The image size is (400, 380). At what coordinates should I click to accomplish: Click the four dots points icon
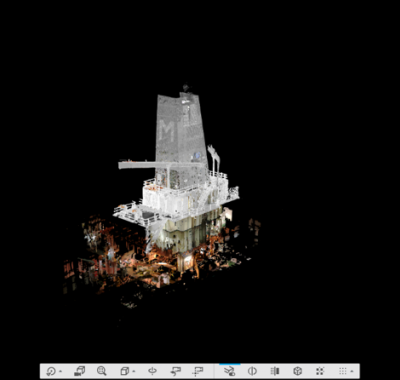tap(320, 371)
